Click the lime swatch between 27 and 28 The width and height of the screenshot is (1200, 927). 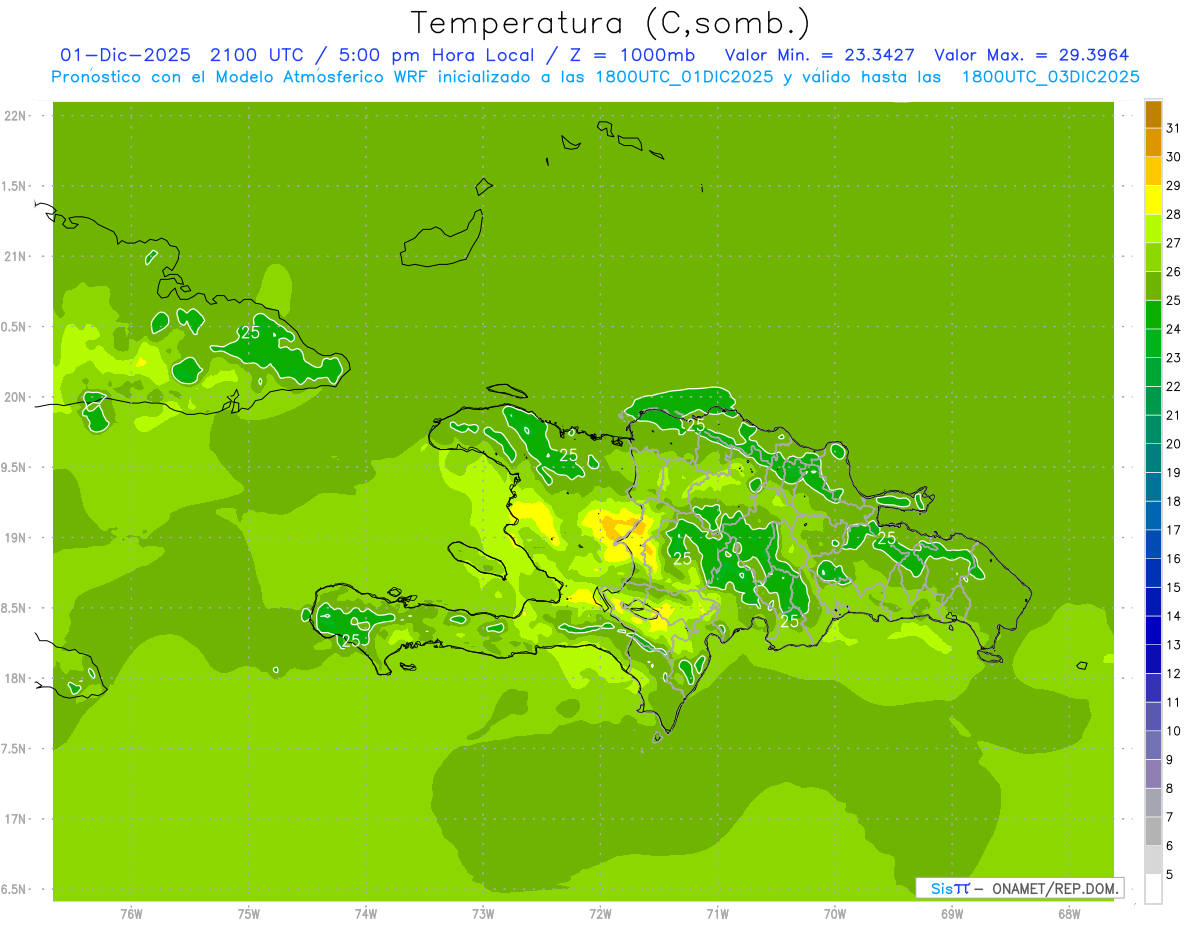coord(1153,229)
